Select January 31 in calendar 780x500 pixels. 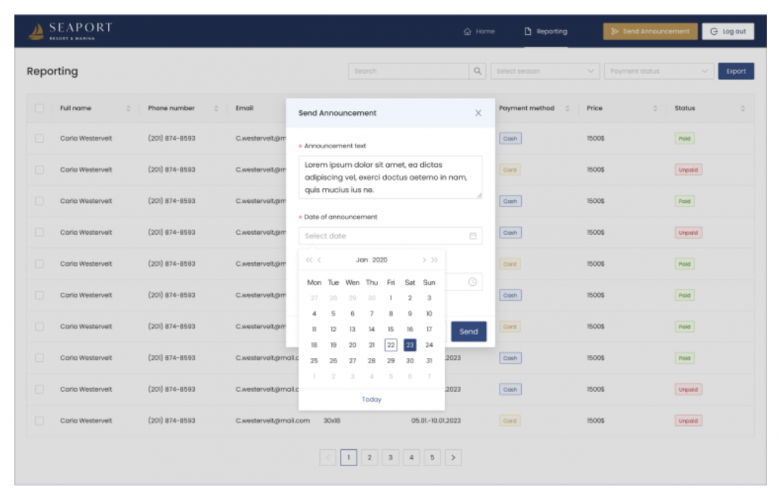coord(429,361)
